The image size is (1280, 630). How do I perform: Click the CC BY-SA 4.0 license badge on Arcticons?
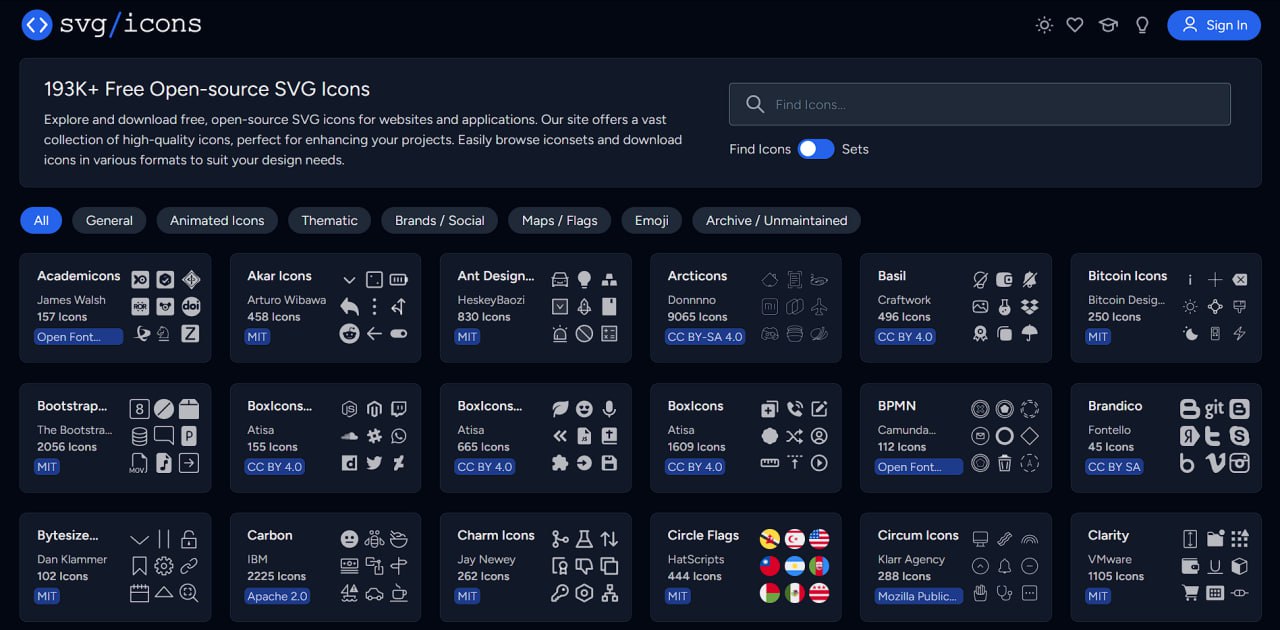705,337
